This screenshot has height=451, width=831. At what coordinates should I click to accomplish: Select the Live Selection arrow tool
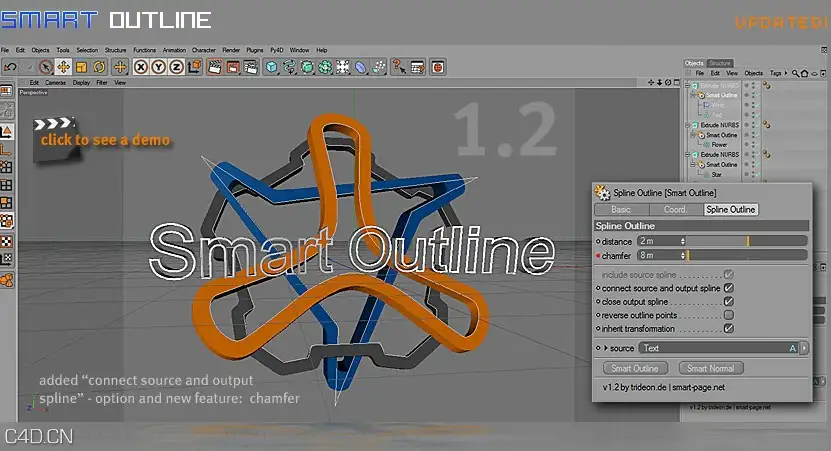point(46,67)
